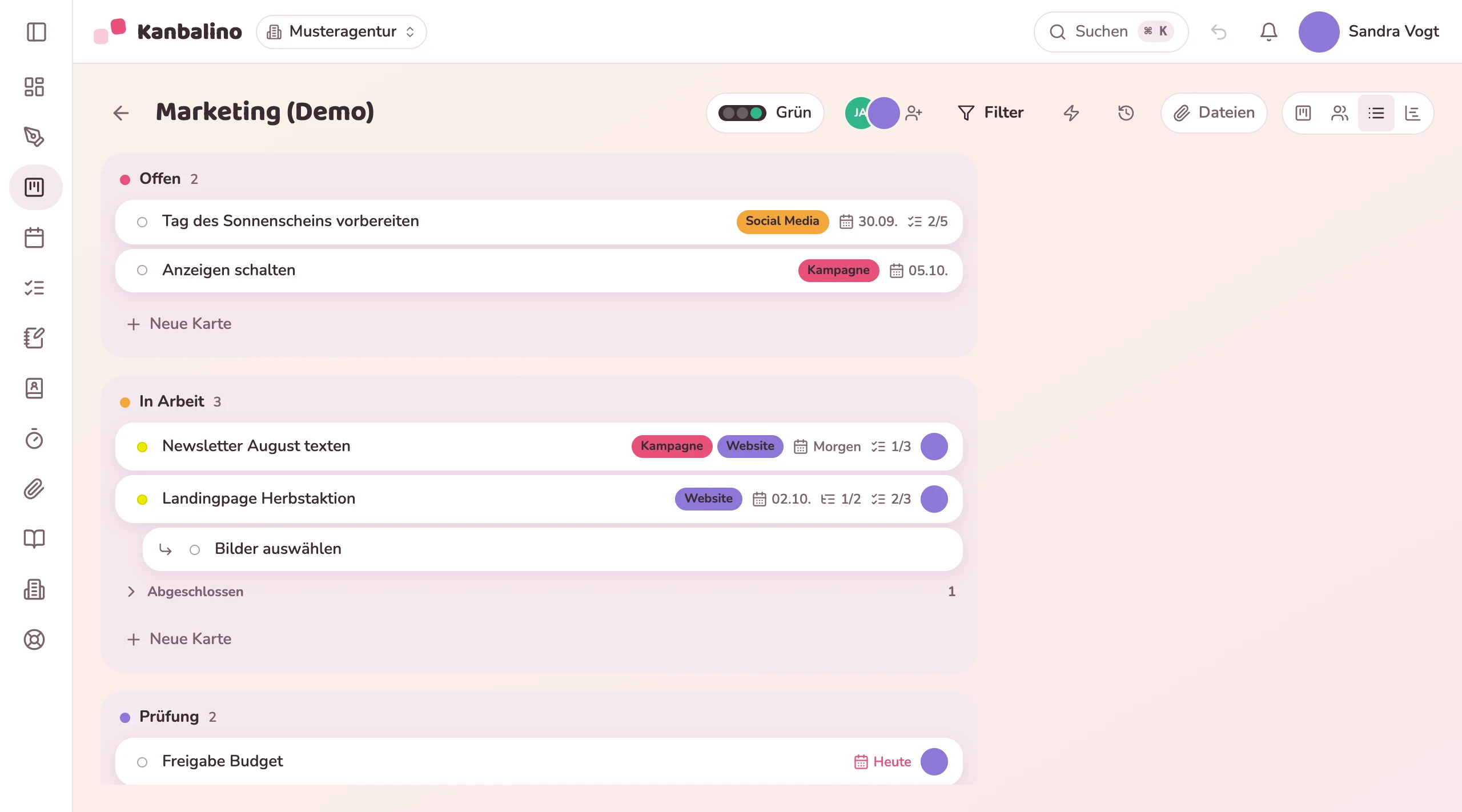The image size is (1462, 812).
Task: Open the organization building icon in sidebar
Action: point(34,589)
